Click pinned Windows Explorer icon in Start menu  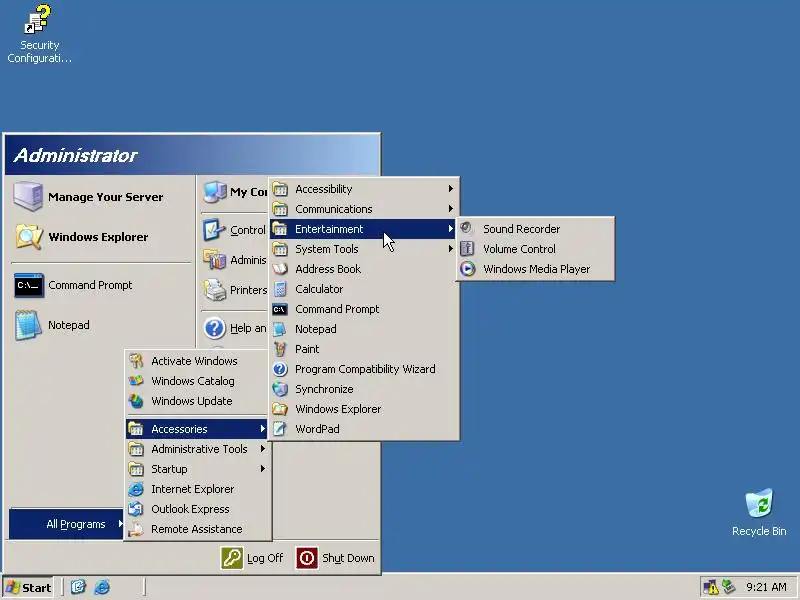pos(29,237)
